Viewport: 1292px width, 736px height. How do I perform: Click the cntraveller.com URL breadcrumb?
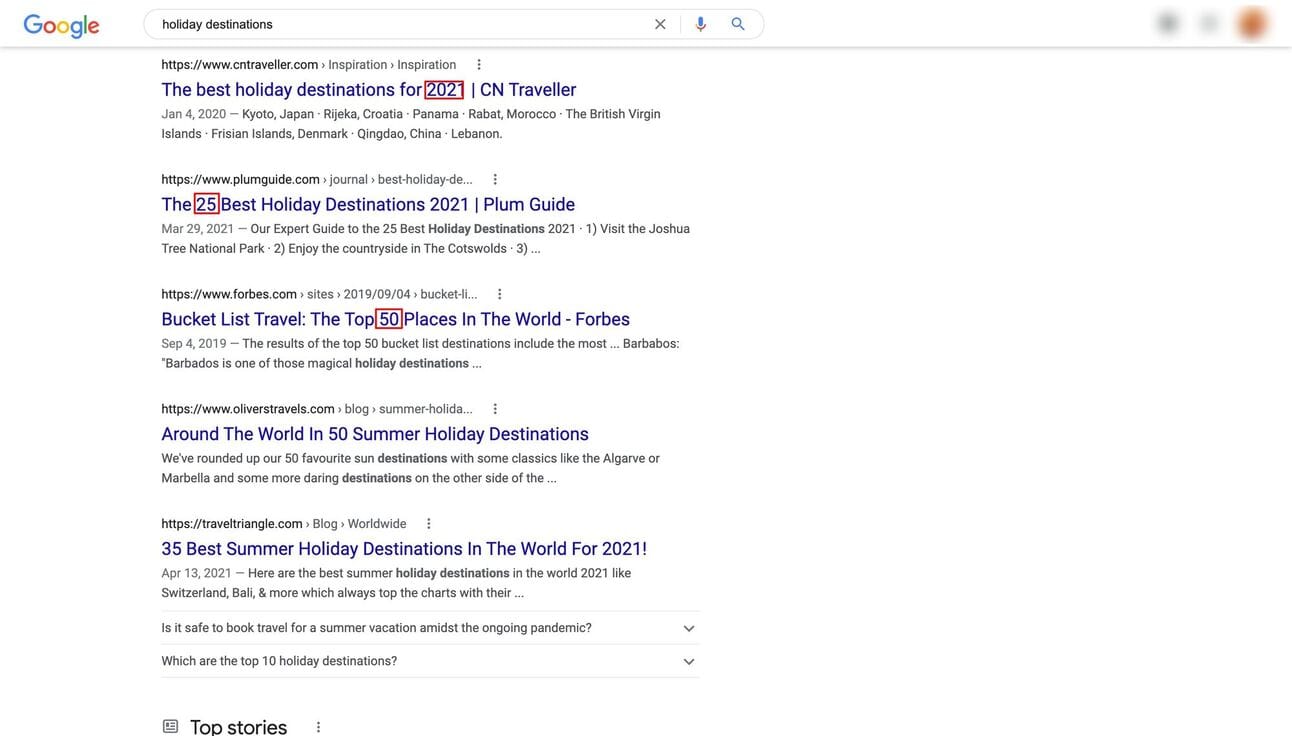(309, 65)
